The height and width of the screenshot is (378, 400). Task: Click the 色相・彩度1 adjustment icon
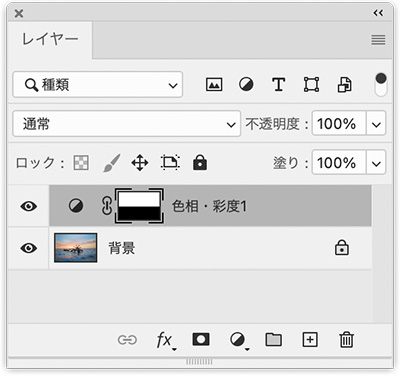click(76, 206)
